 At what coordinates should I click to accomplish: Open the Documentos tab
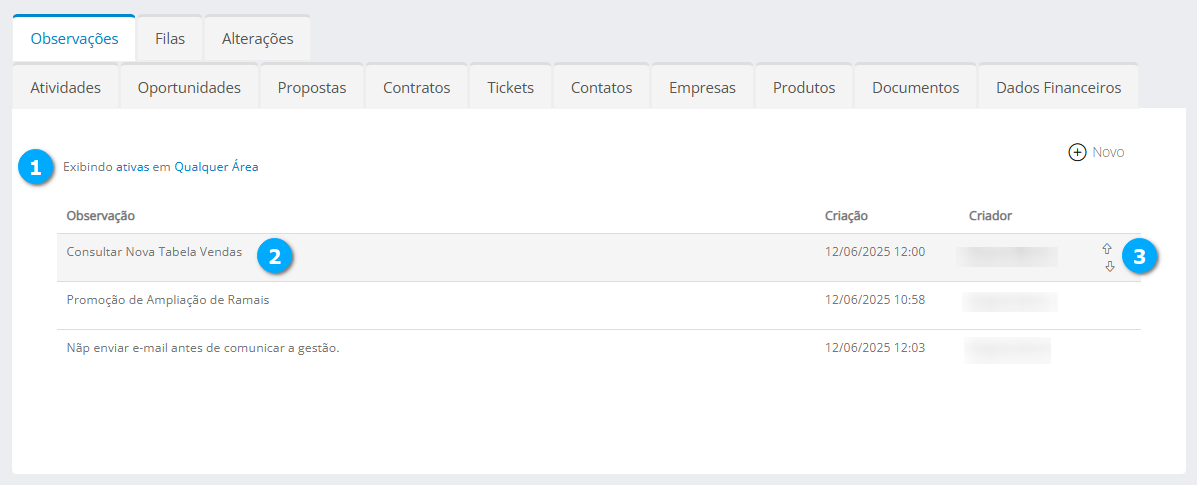[915, 87]
